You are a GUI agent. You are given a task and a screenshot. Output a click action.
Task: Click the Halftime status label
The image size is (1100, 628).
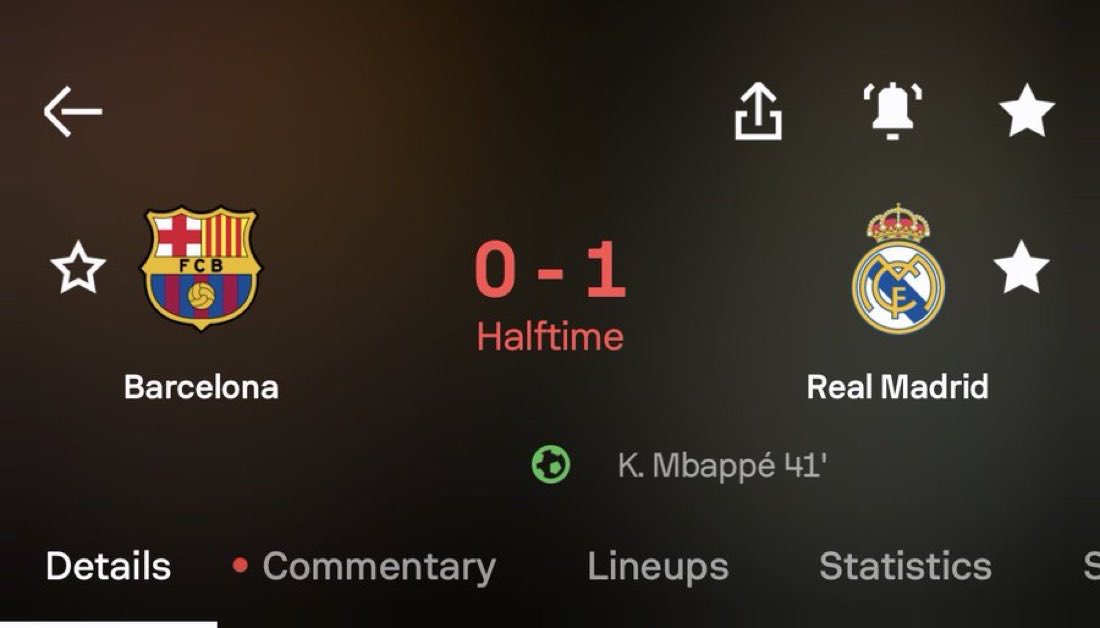tap(550, 337)
